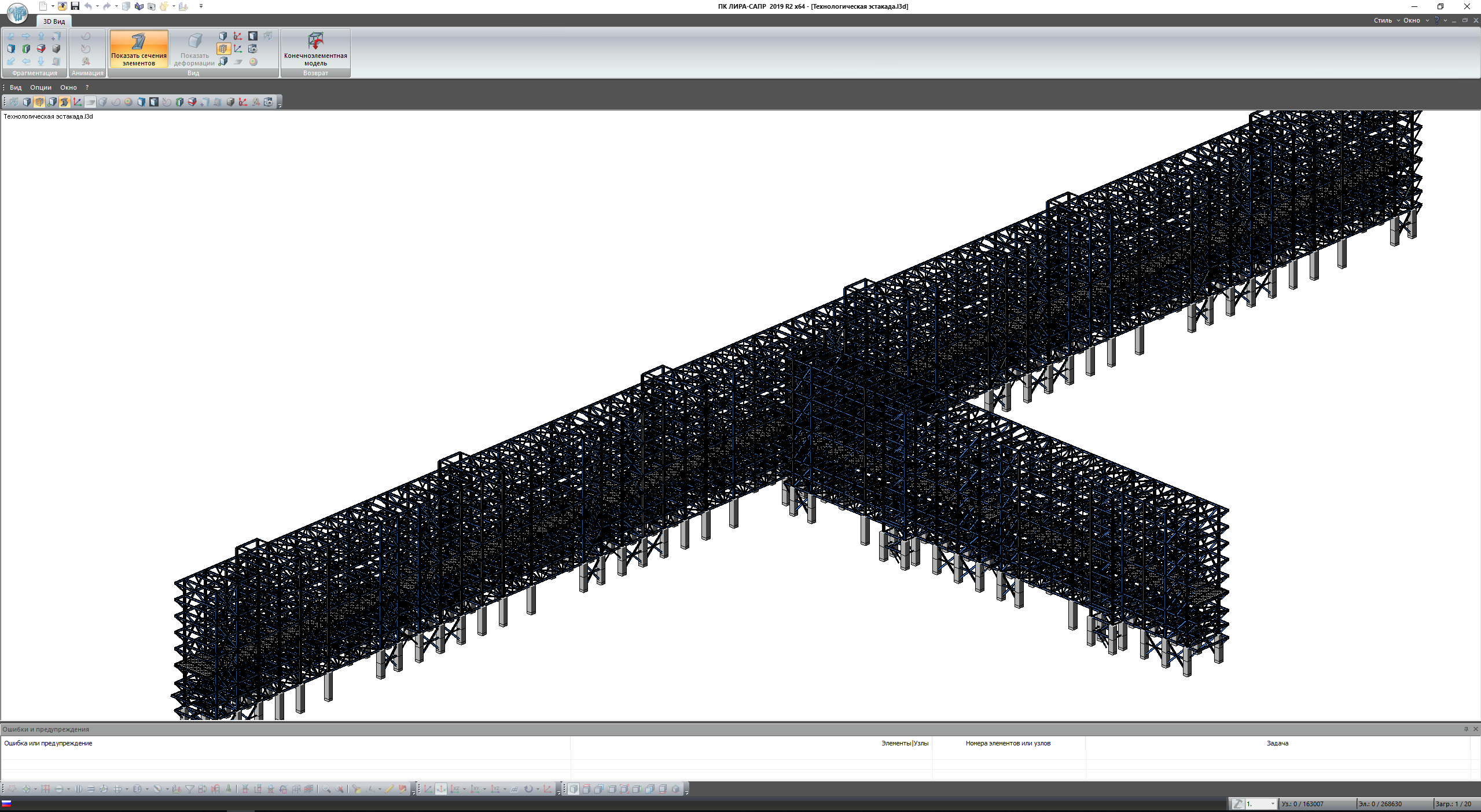
Task: Click the coordinate axes icon in ribbon
Action: (238, 49)
